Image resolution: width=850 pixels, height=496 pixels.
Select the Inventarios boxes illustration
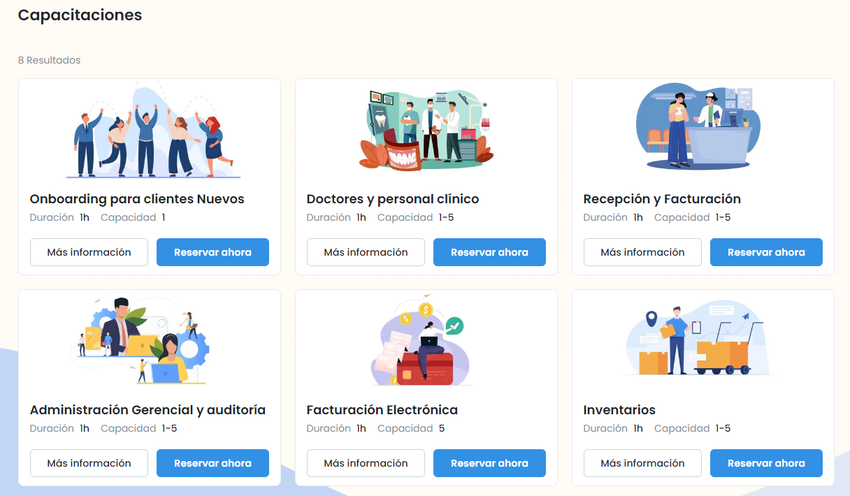point(698,338)
